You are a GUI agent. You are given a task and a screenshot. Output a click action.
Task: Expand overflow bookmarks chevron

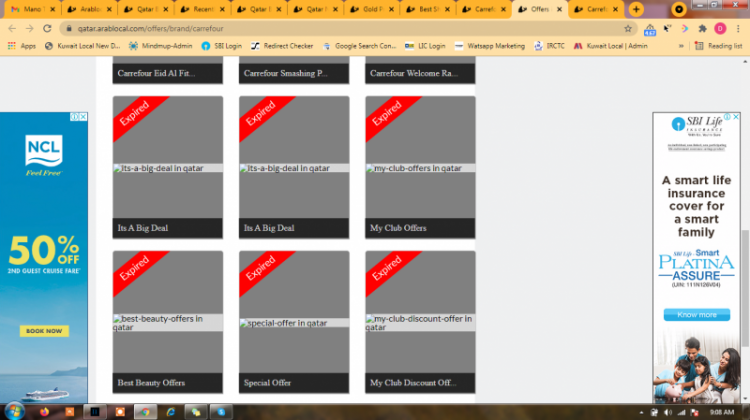[x=681, y=46]
